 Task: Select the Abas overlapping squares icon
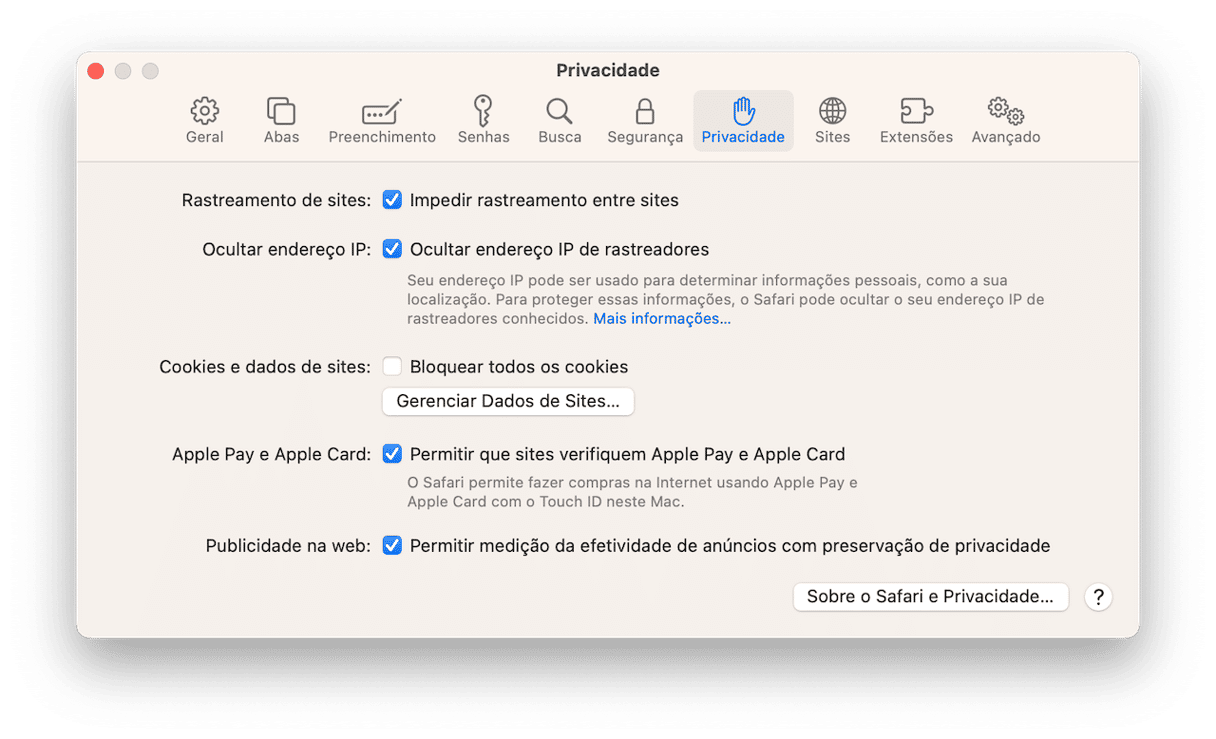(281, 111)
